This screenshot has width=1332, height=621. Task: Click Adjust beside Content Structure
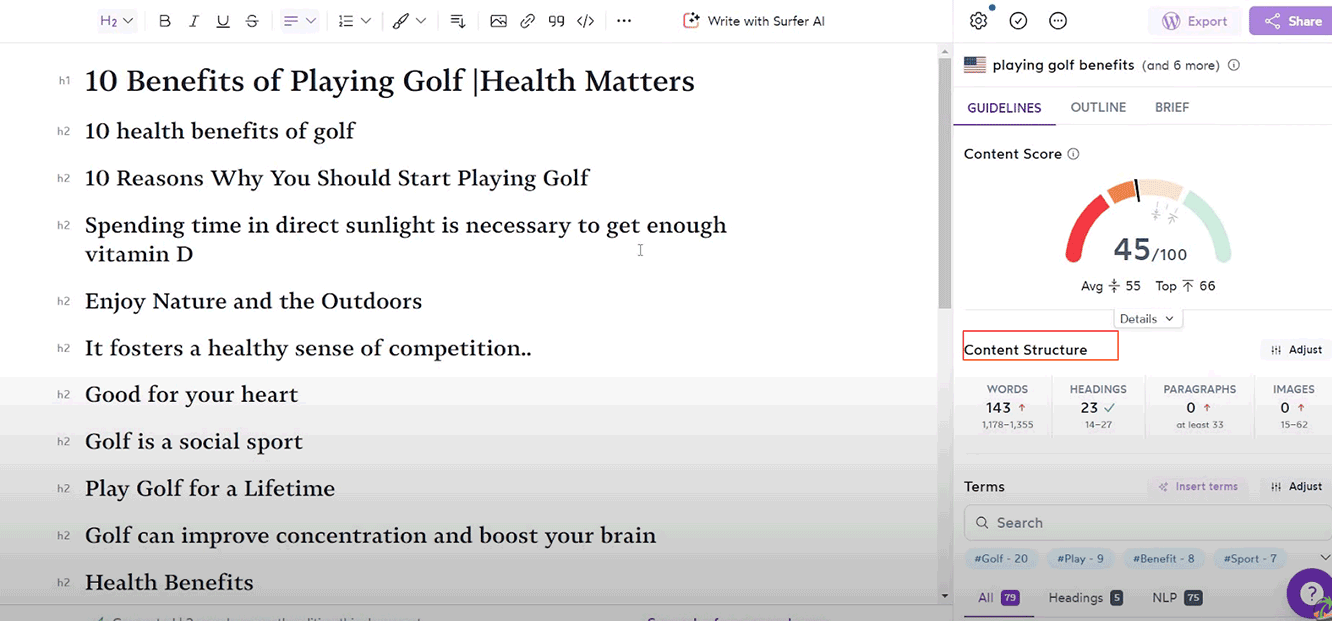[x=1296, y=350]
